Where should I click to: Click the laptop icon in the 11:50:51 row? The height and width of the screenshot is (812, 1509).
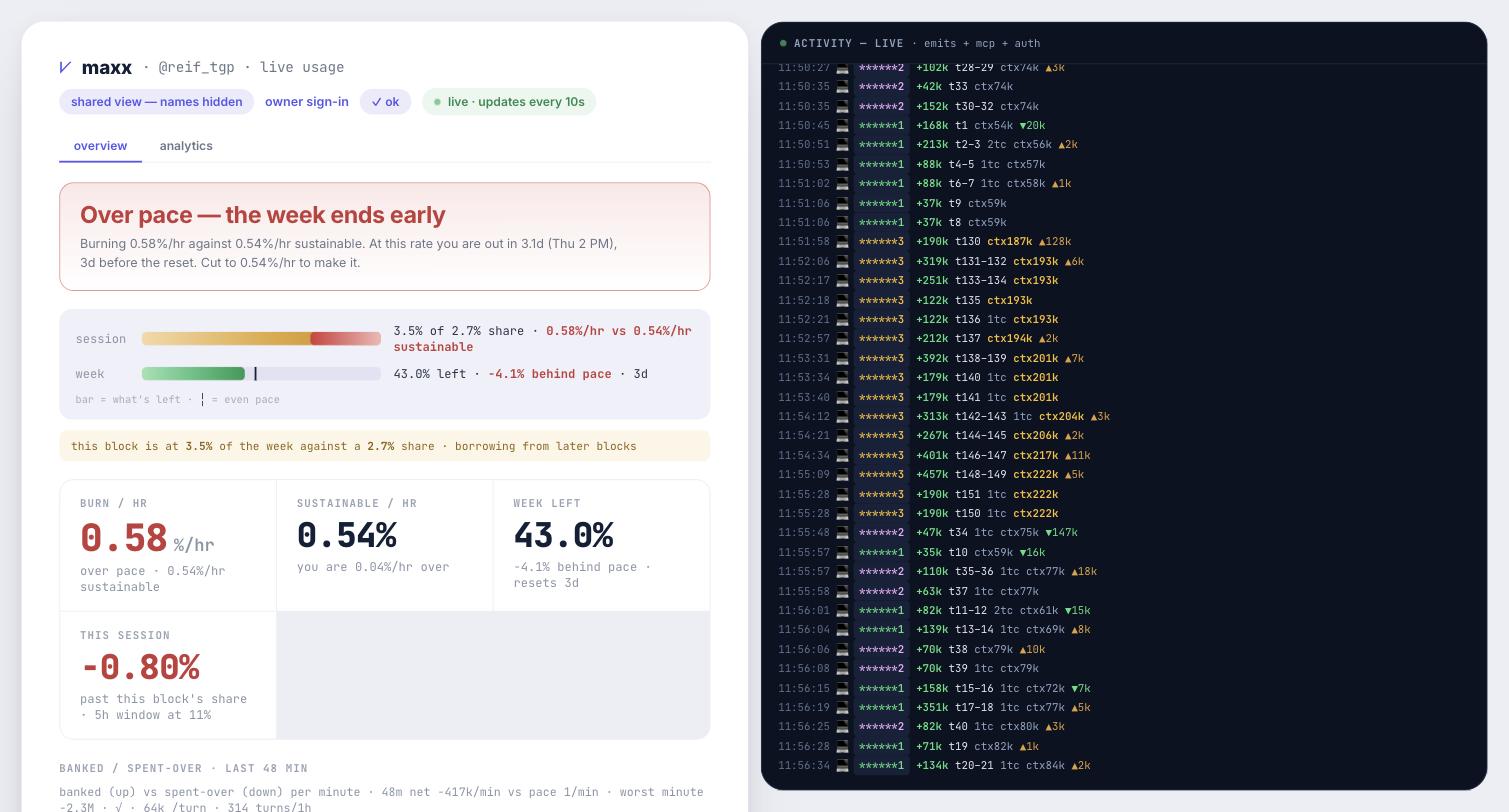point(842,145)
